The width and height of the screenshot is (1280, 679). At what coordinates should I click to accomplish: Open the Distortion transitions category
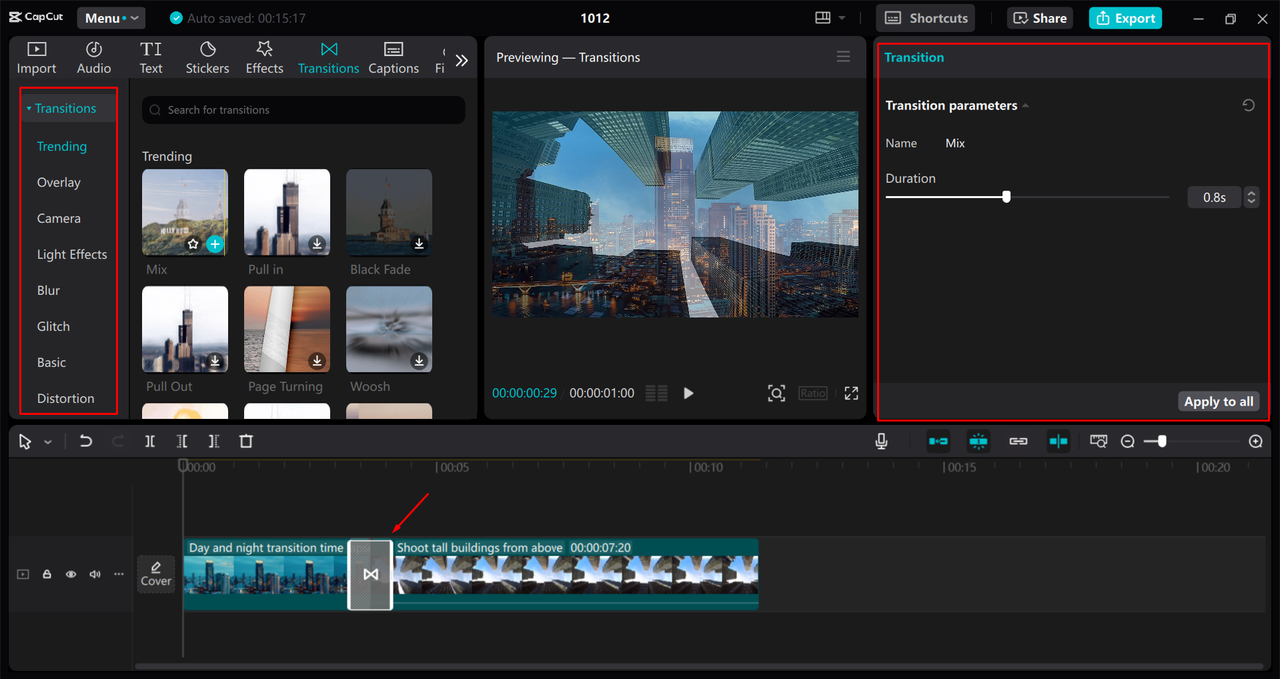click(66, 398)
